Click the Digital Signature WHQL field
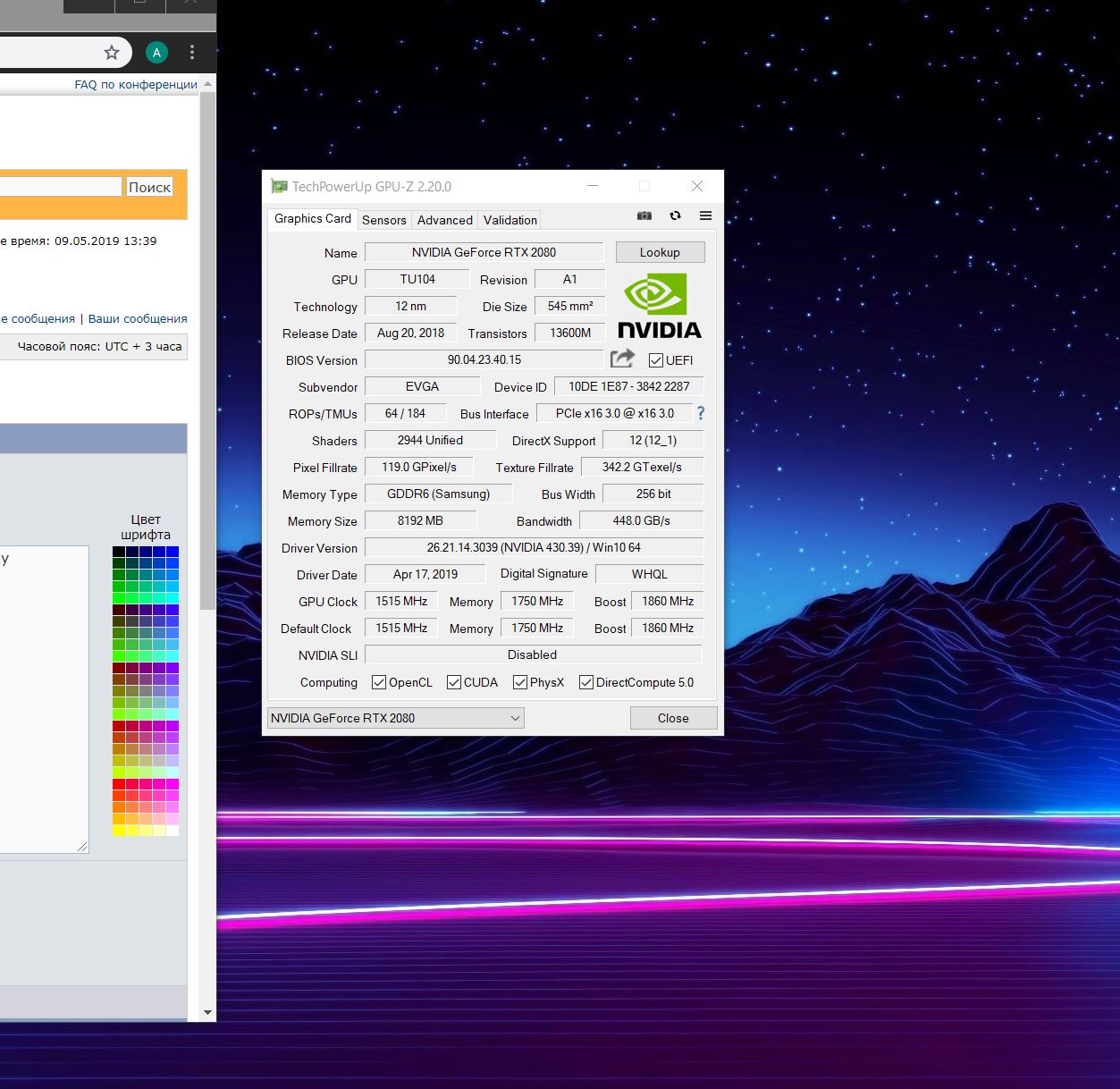 pos(649,574)
